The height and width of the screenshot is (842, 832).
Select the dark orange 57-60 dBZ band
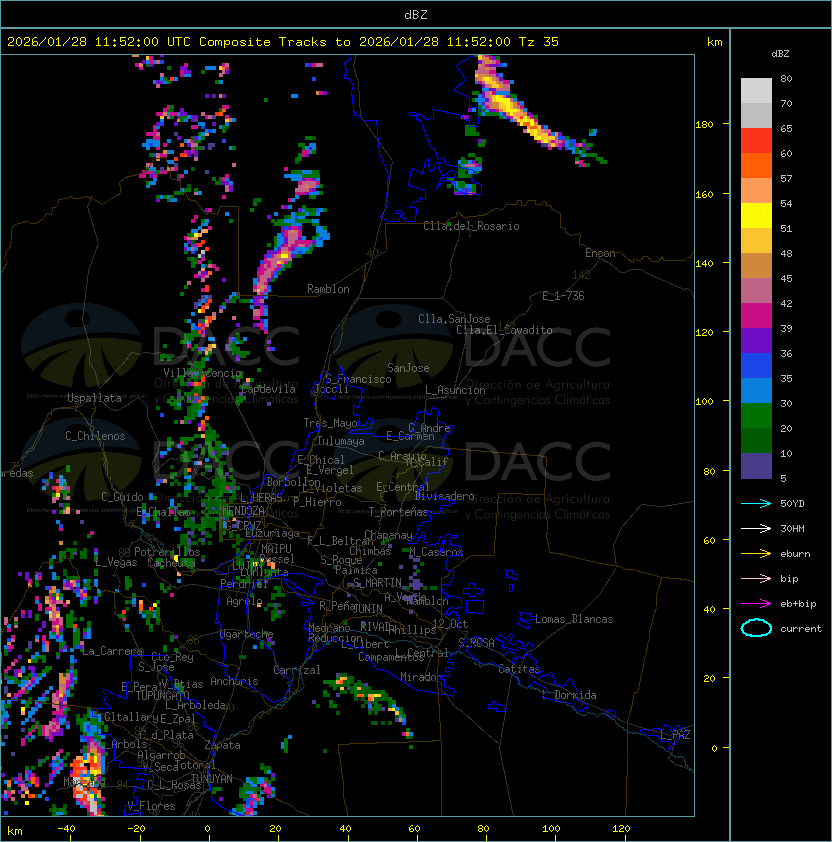tap(756, 165)
